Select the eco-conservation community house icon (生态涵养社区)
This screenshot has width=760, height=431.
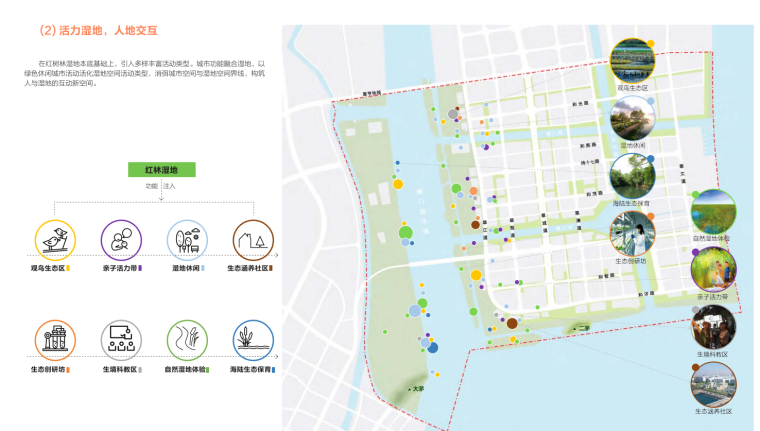pyautogui.click(x=253, y=240)
